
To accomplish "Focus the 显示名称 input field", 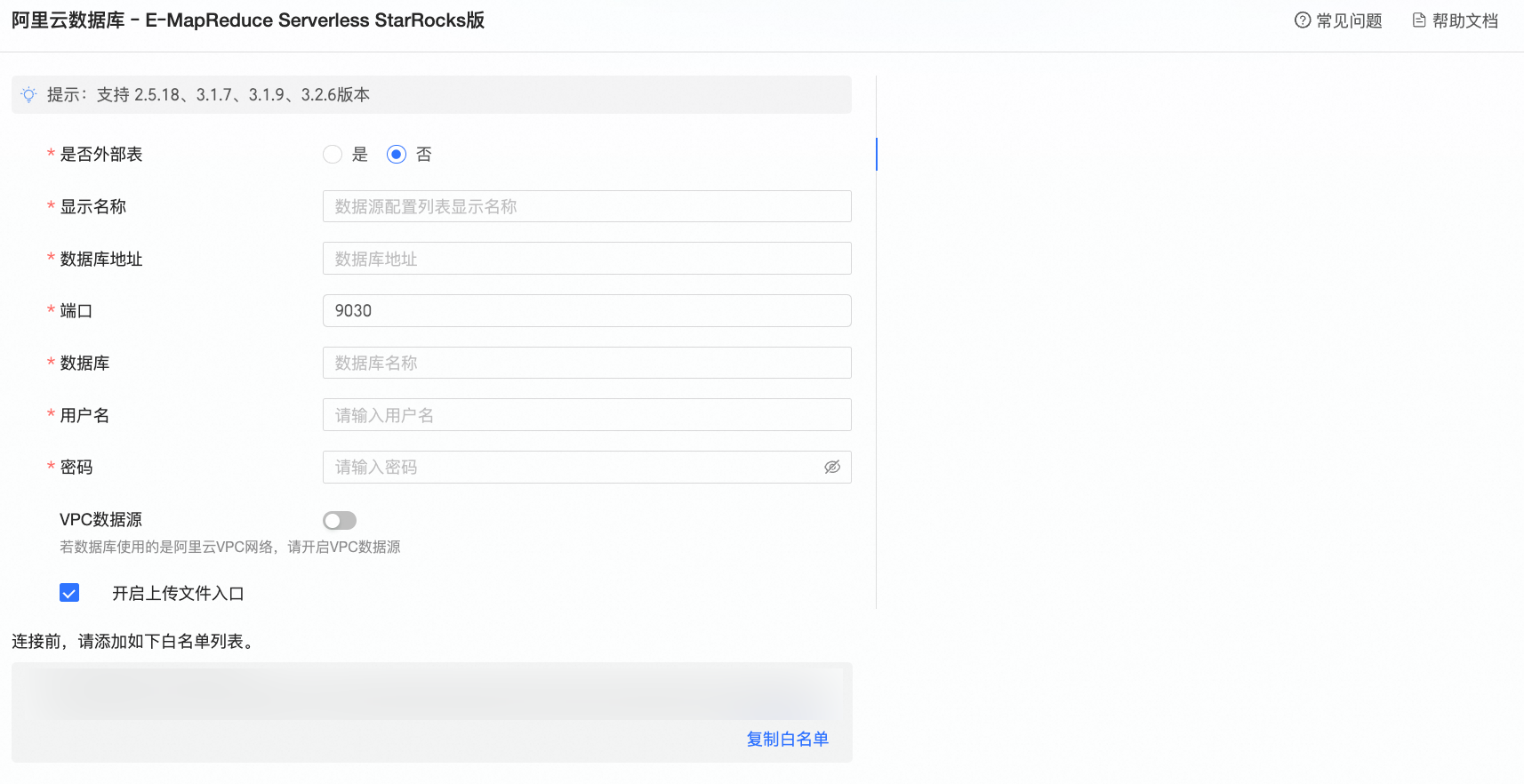I will pos(587,206).
